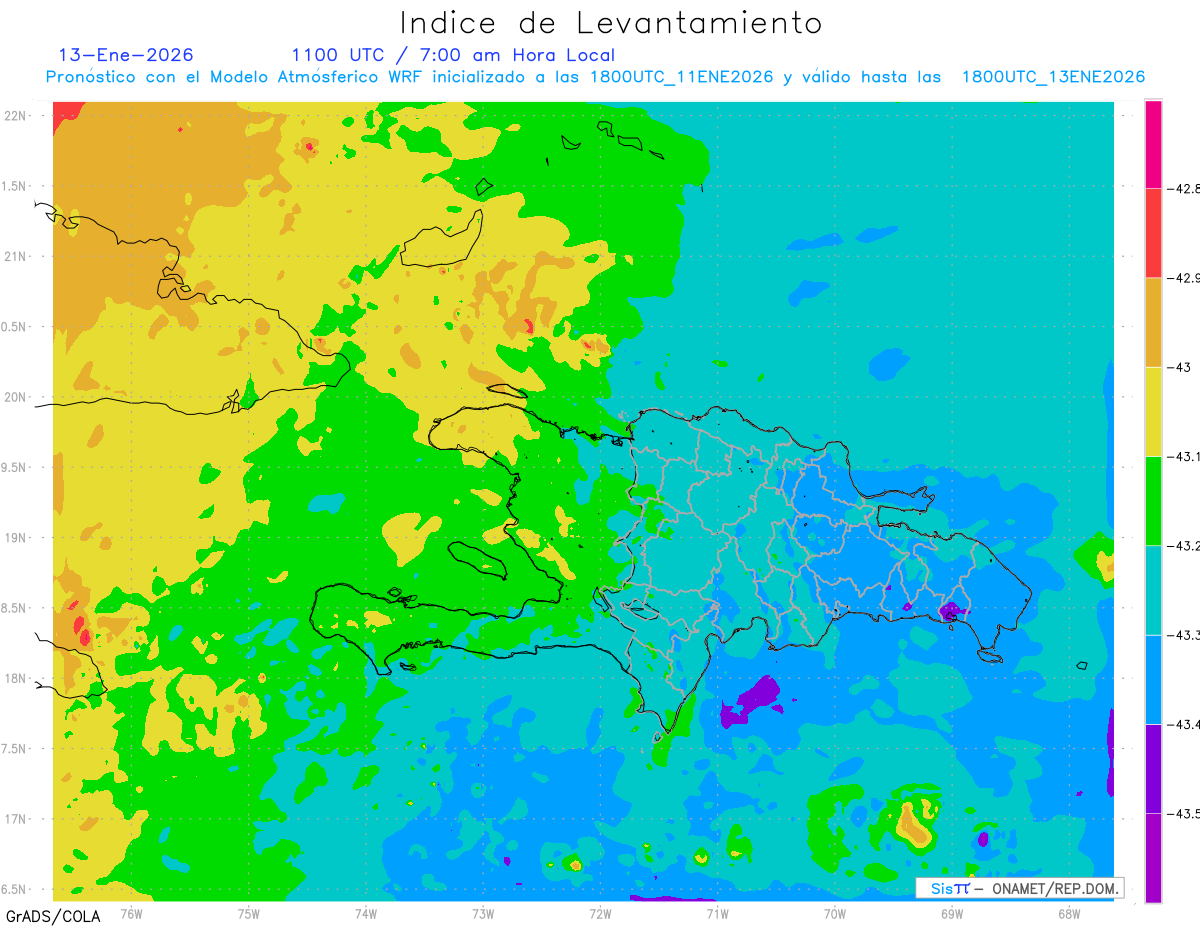The width and height of the screenshot is (1200, 927).
Task: Click the "76W" longitude label
Action: coord(131,913)
